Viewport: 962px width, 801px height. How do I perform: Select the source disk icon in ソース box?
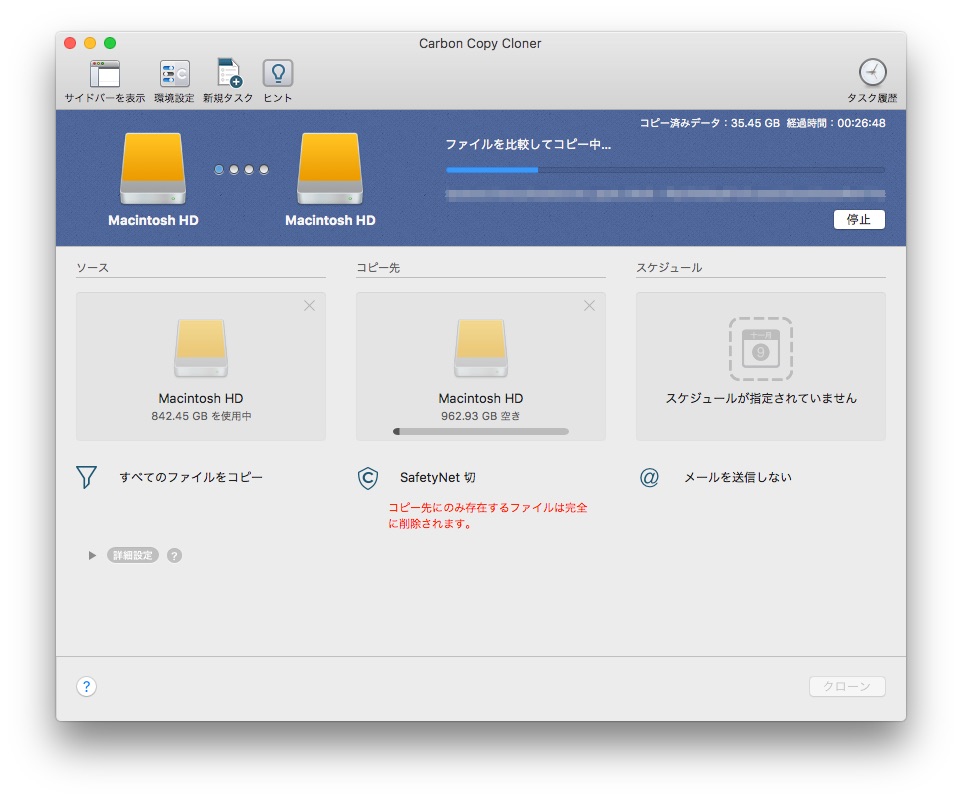click(201, 348)
